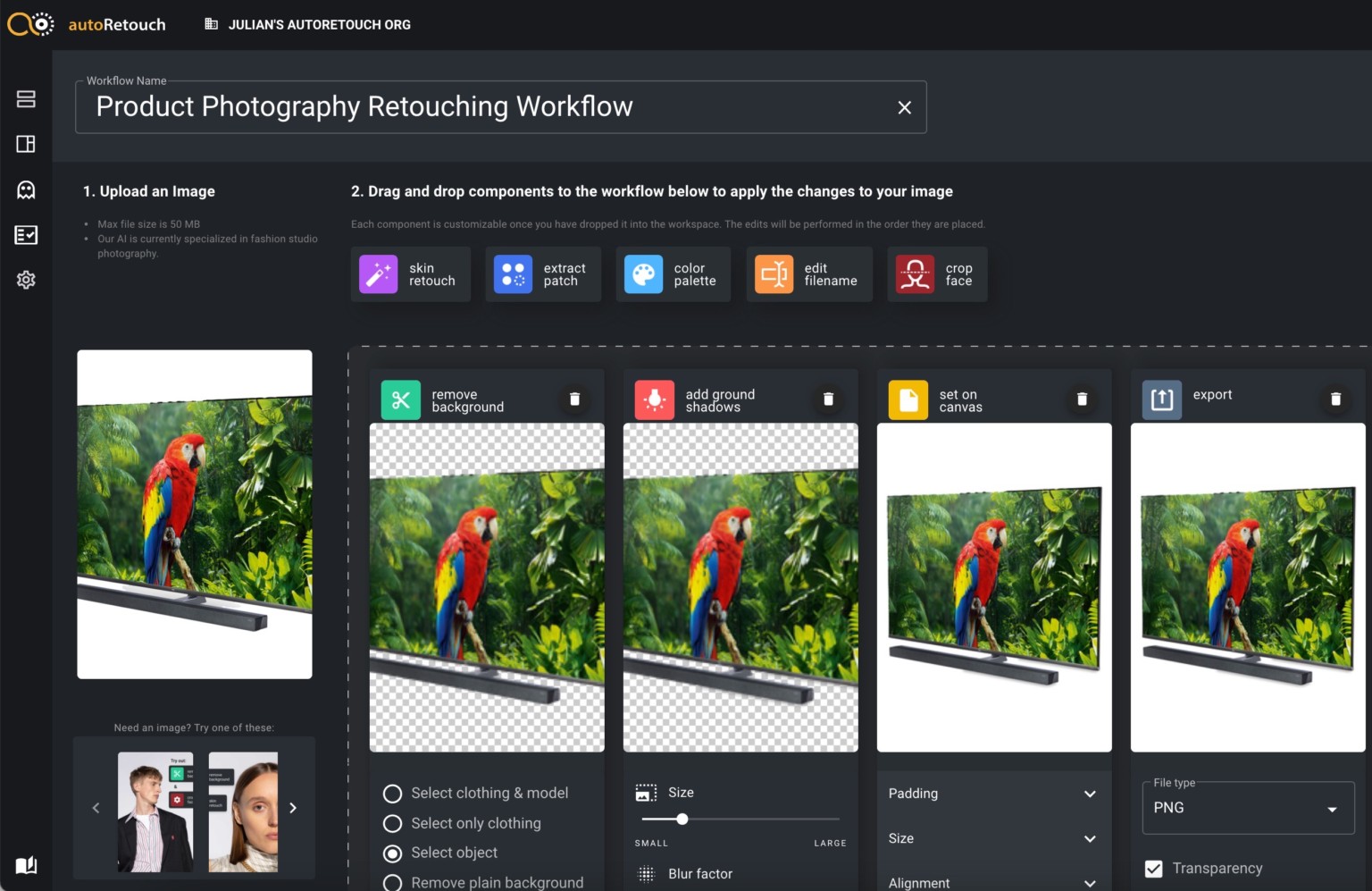Open the autoRetouch logo home

click(87, 24)
